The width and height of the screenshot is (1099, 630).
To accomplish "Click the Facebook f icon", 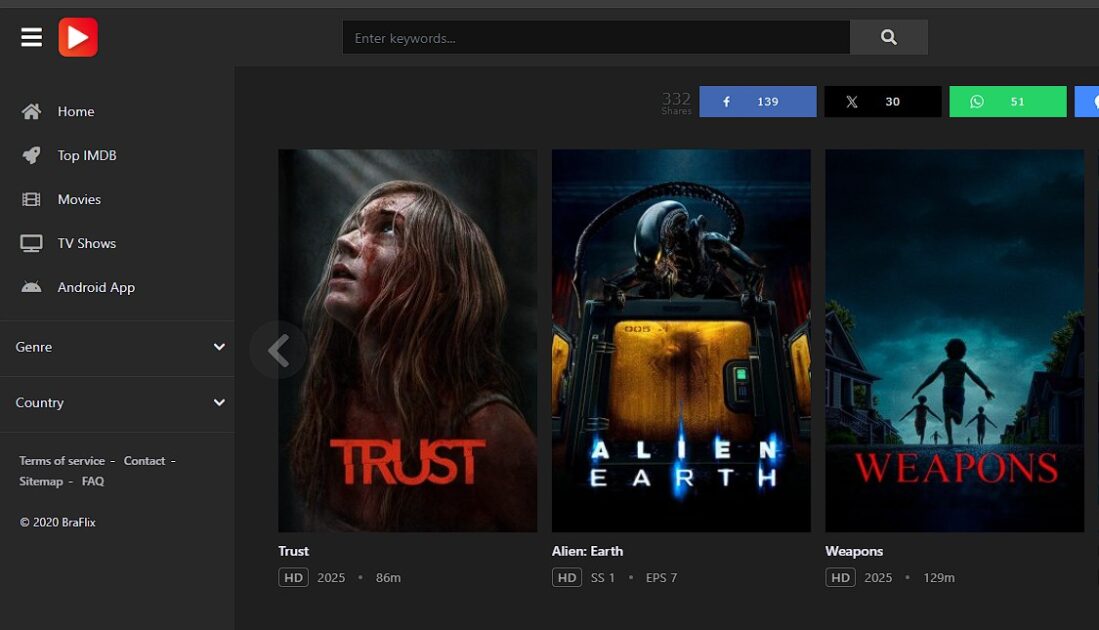I will point(727,102).
